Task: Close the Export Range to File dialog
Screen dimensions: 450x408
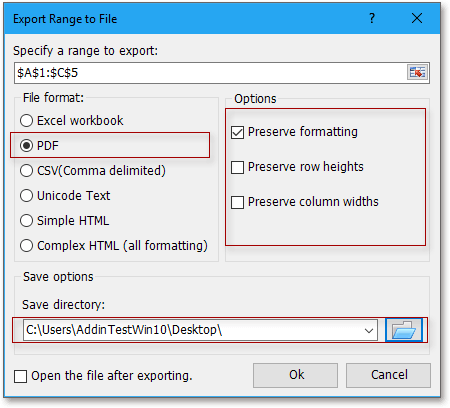Action: pyautogui.click(x=417, y=18)
